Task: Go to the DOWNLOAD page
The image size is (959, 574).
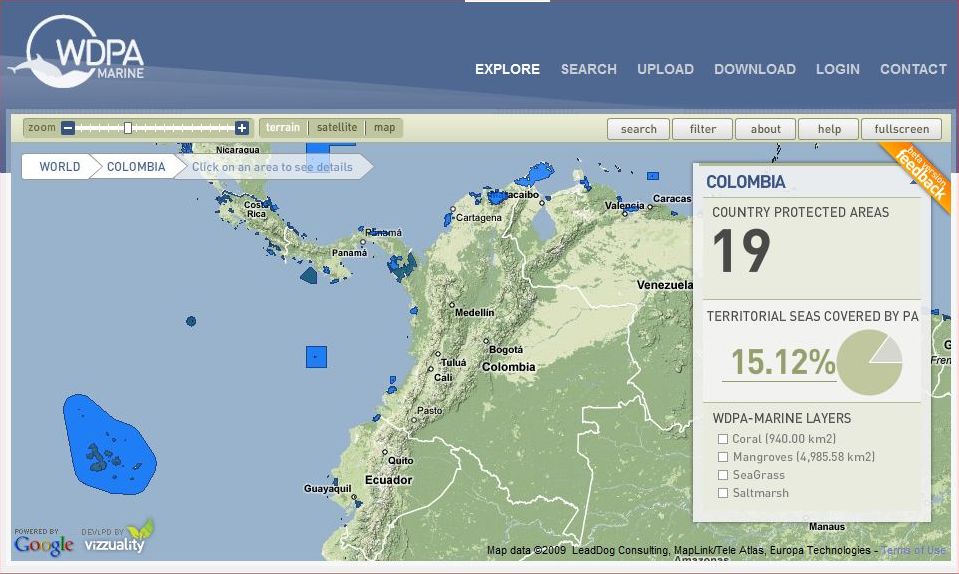Action: pyautogui.click(x=755, y=69)
